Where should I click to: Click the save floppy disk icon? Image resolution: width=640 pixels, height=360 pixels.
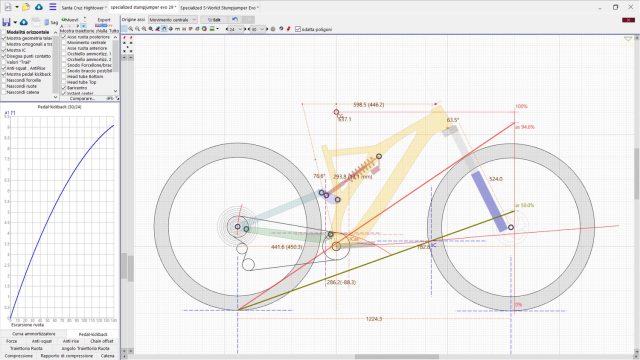6,22
